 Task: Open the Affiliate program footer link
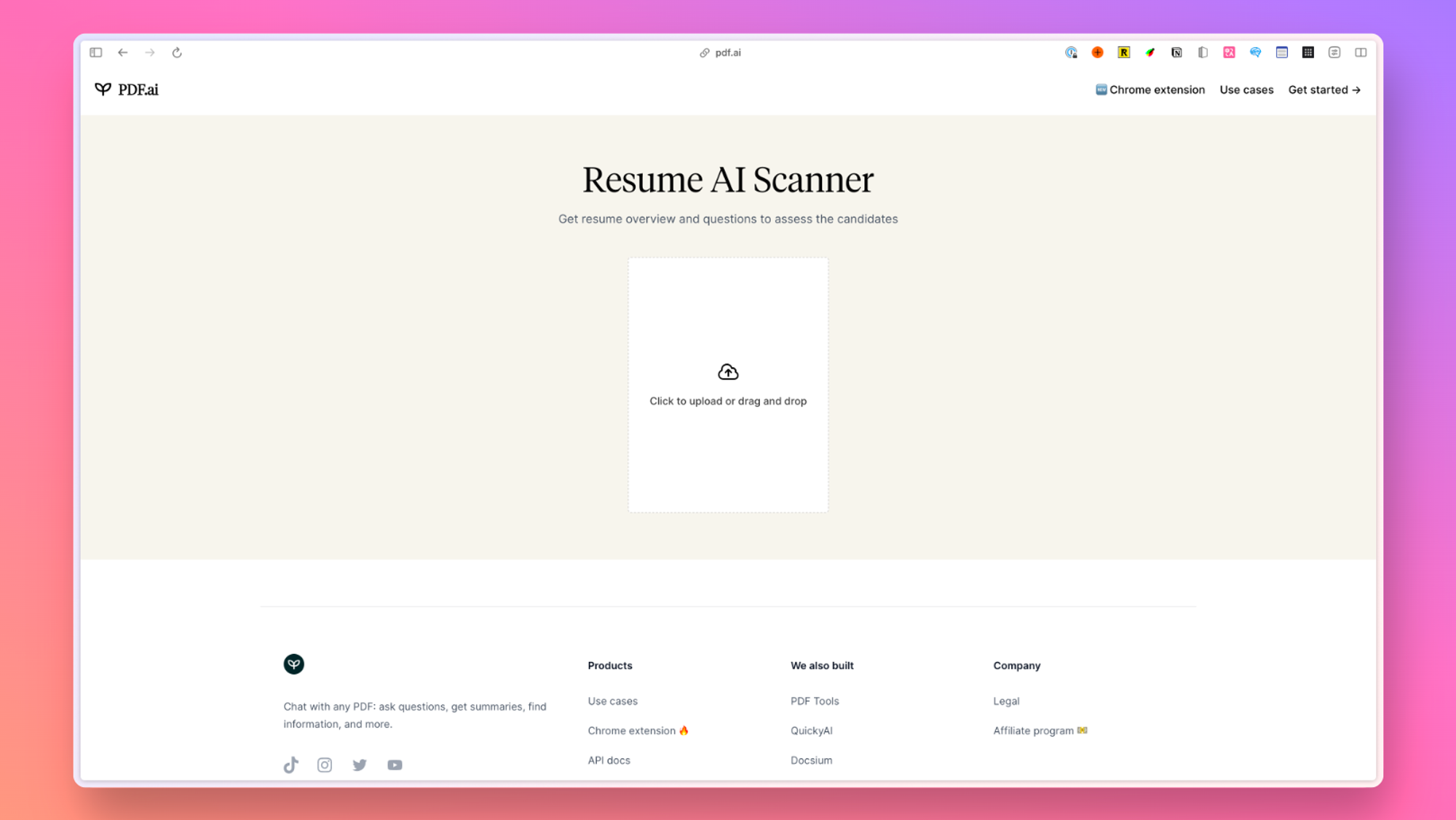point(1040,730)
